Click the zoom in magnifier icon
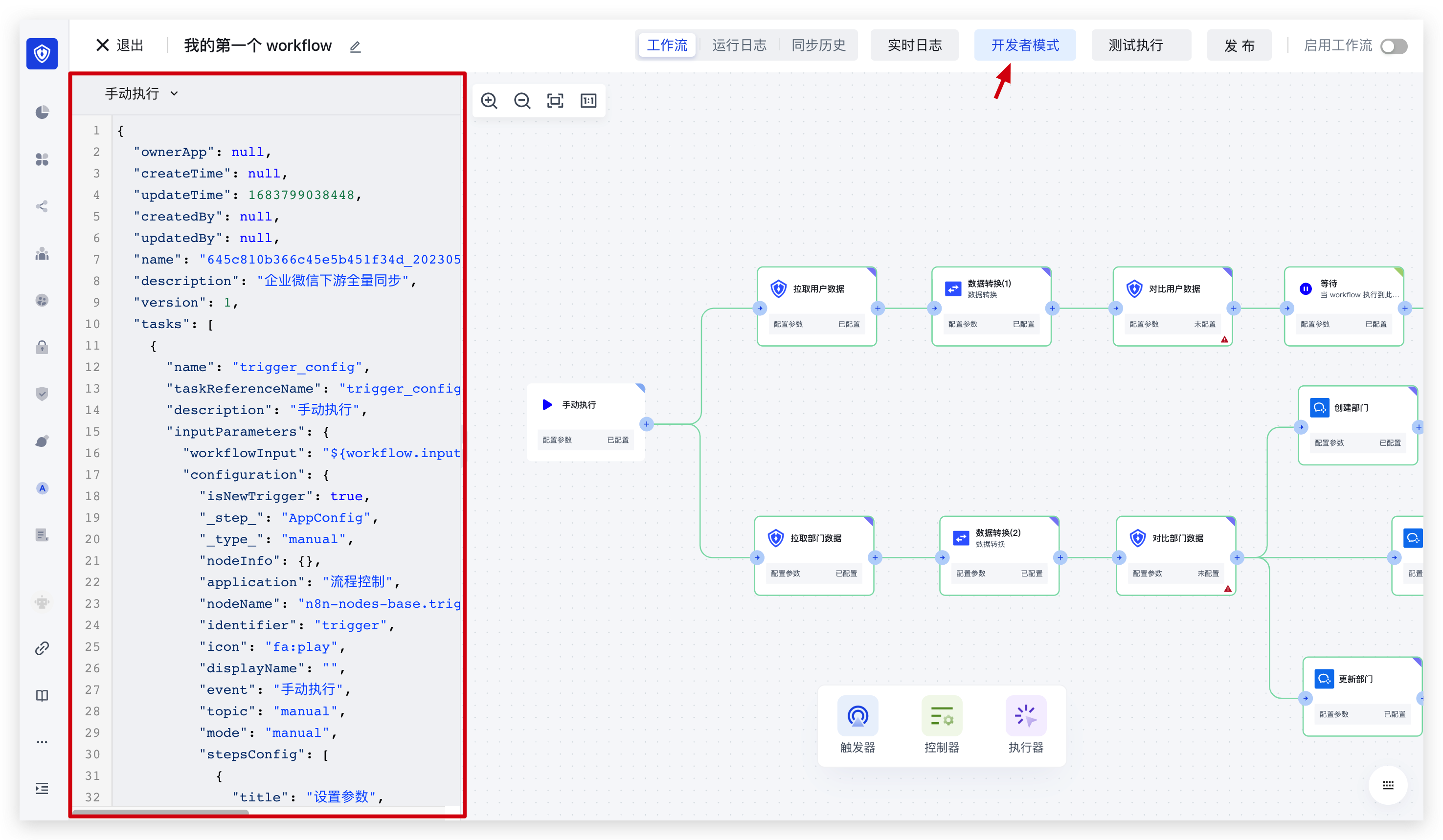Viewport: 1443px width, 840px height. 489,101
